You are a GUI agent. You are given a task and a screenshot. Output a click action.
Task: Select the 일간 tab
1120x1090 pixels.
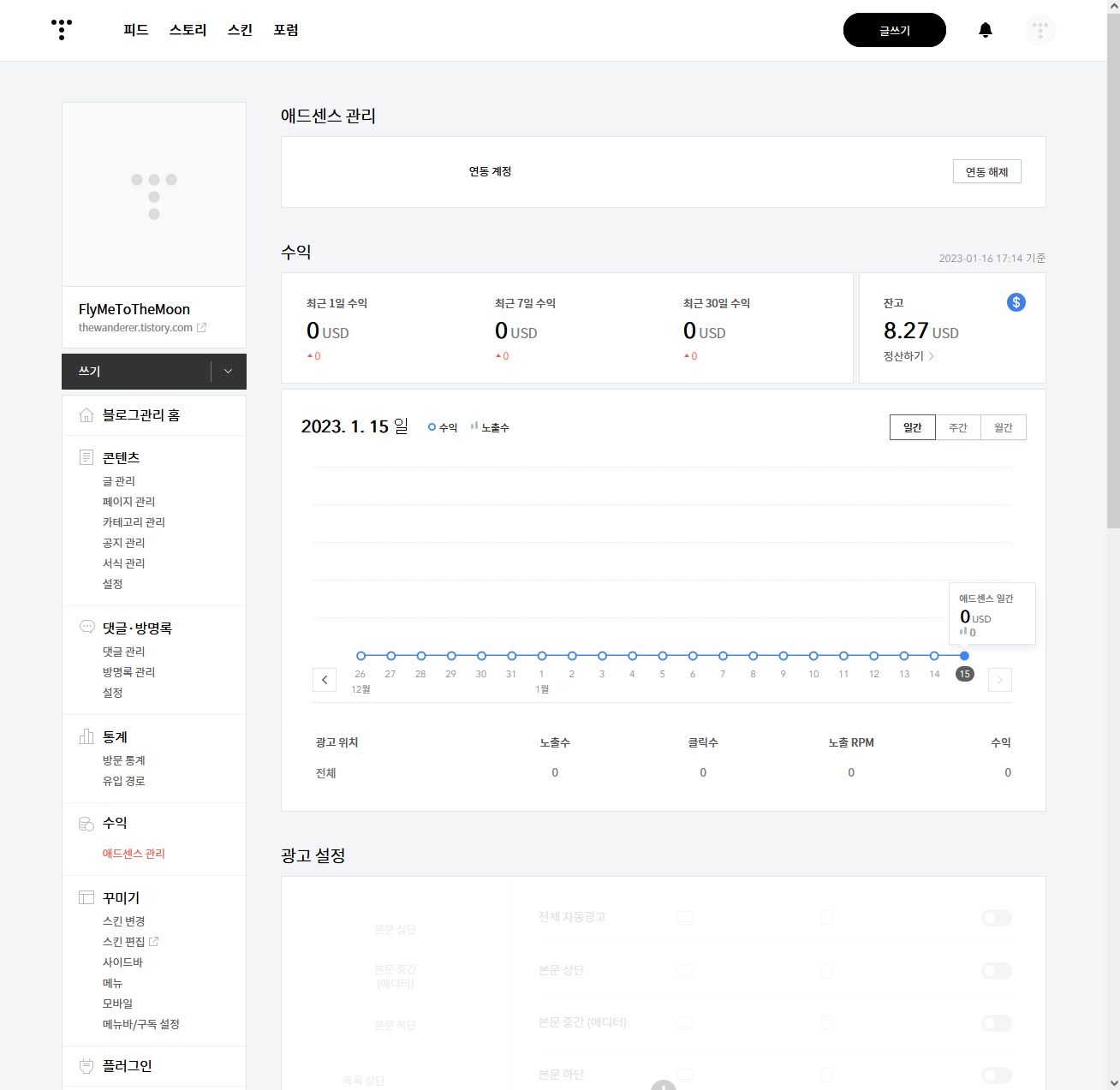913,427
